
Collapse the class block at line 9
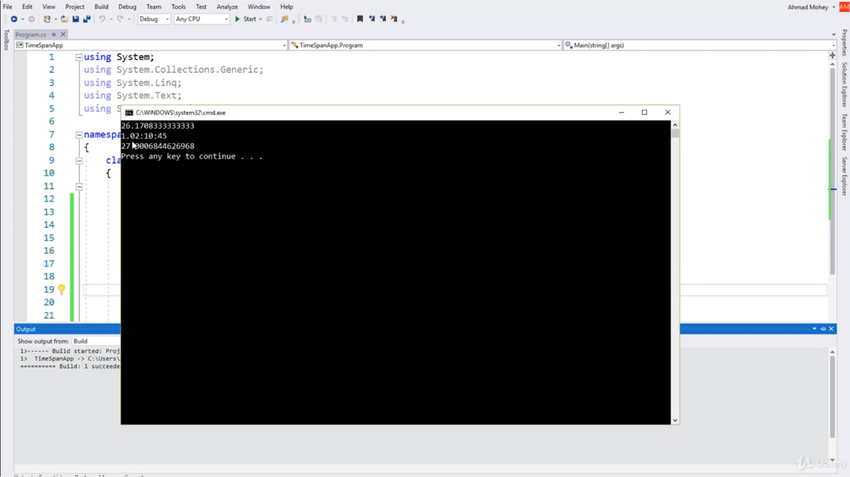79,160
